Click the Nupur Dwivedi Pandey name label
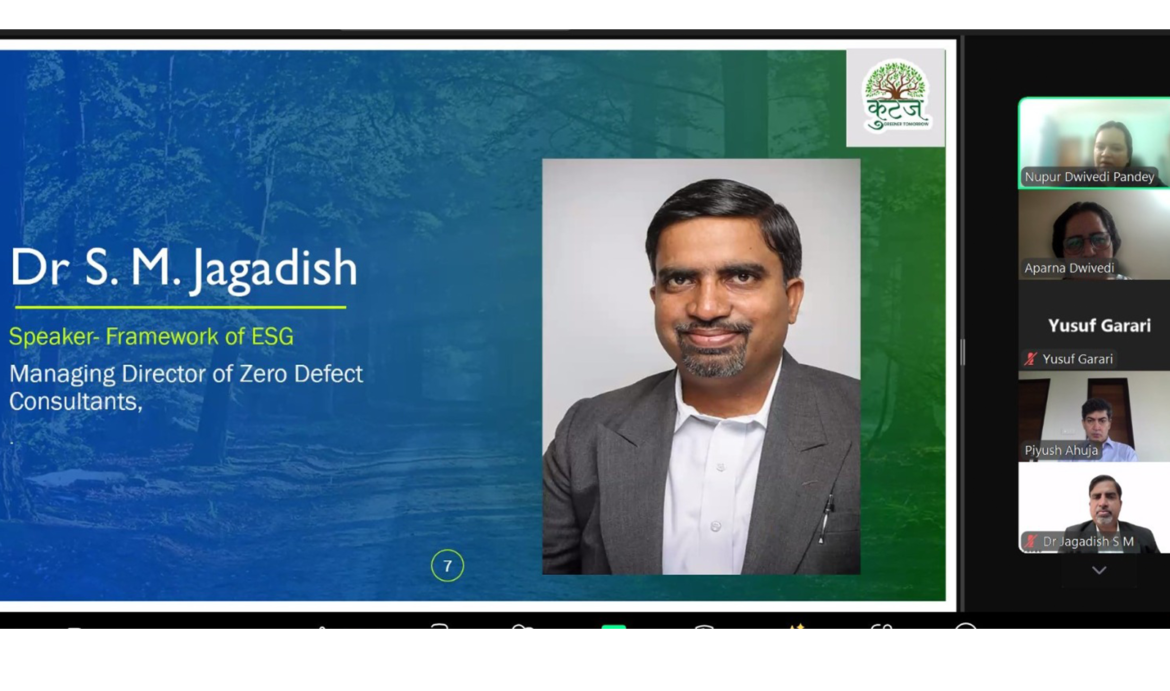 point(1089,177)
